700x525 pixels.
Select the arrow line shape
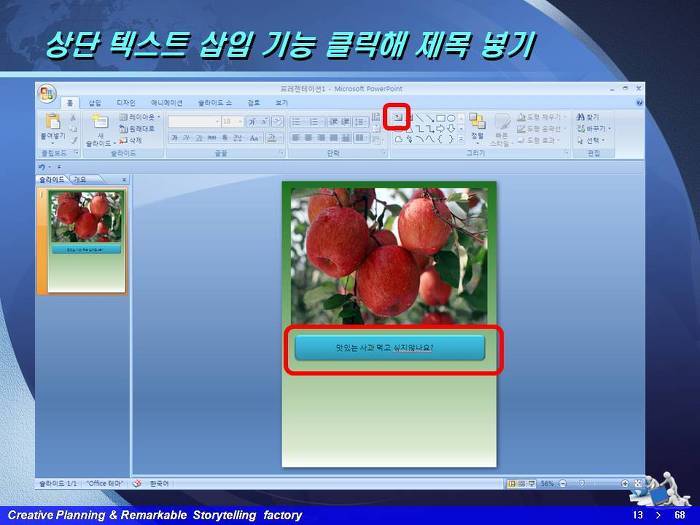[x=430, y=118]
